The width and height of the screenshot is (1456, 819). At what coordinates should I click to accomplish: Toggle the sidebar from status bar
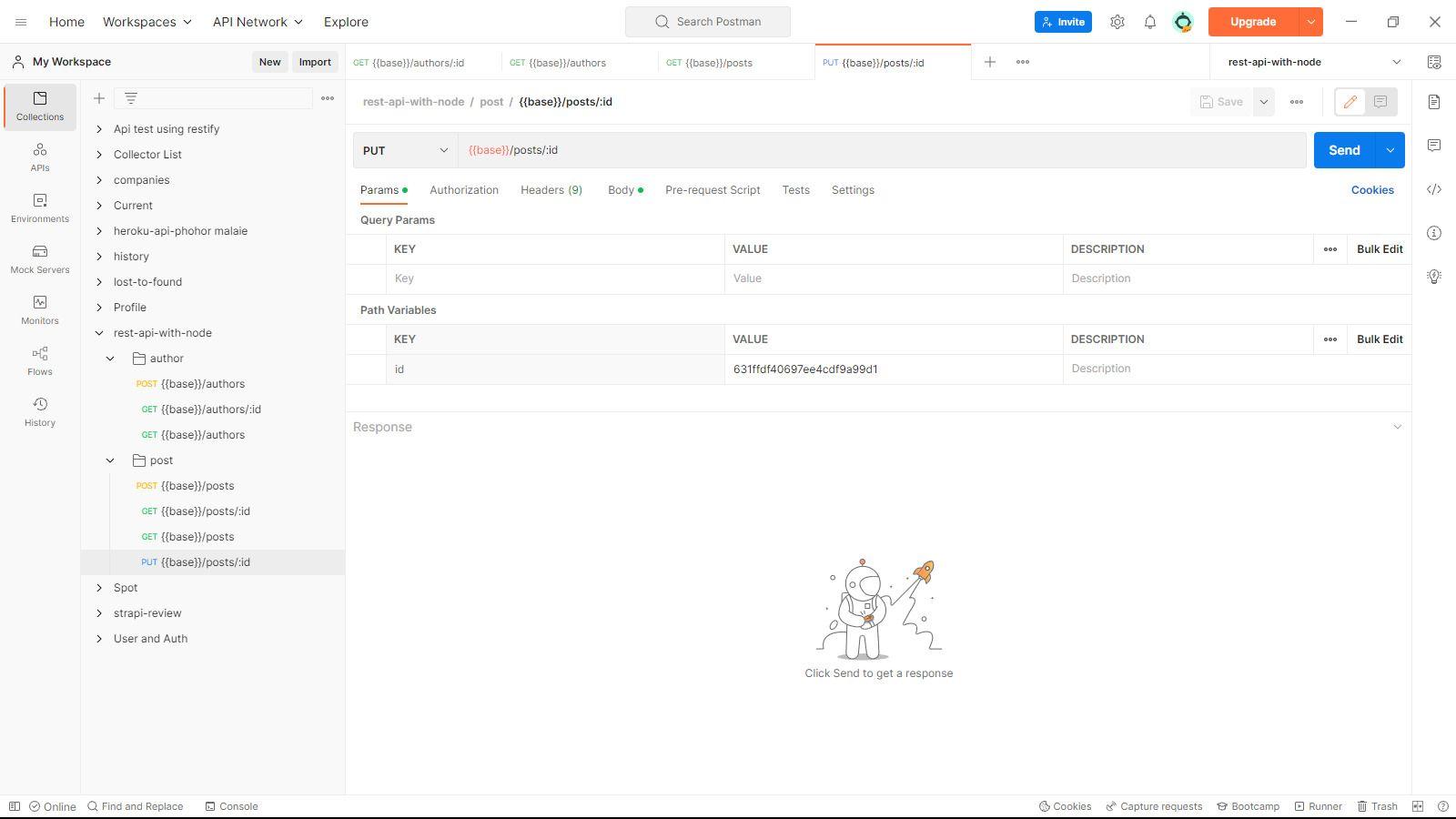(x=15, y=806)
